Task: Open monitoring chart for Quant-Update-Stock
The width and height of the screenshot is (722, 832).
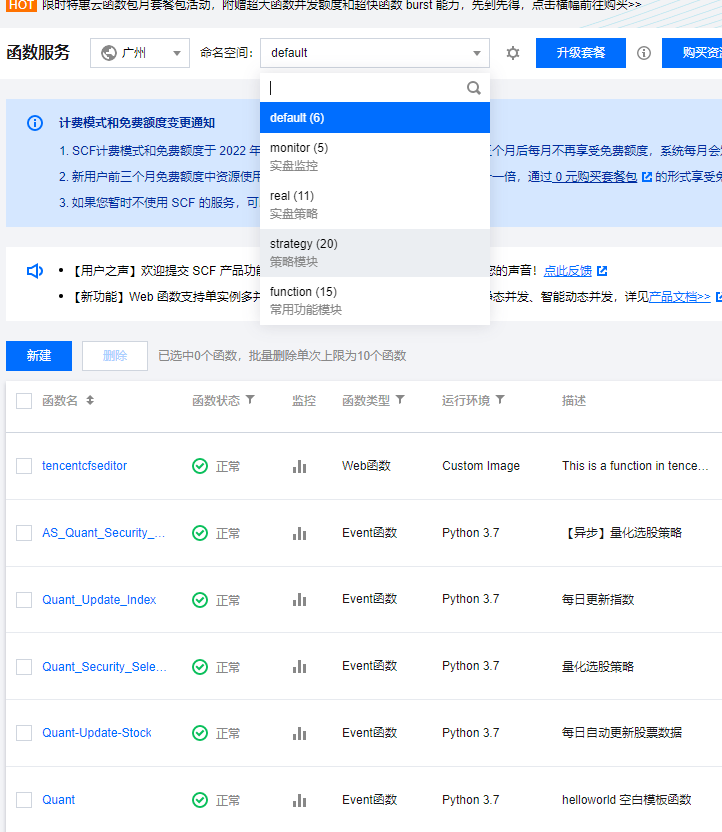Action: pyautogui.click(x=299, y=733)
